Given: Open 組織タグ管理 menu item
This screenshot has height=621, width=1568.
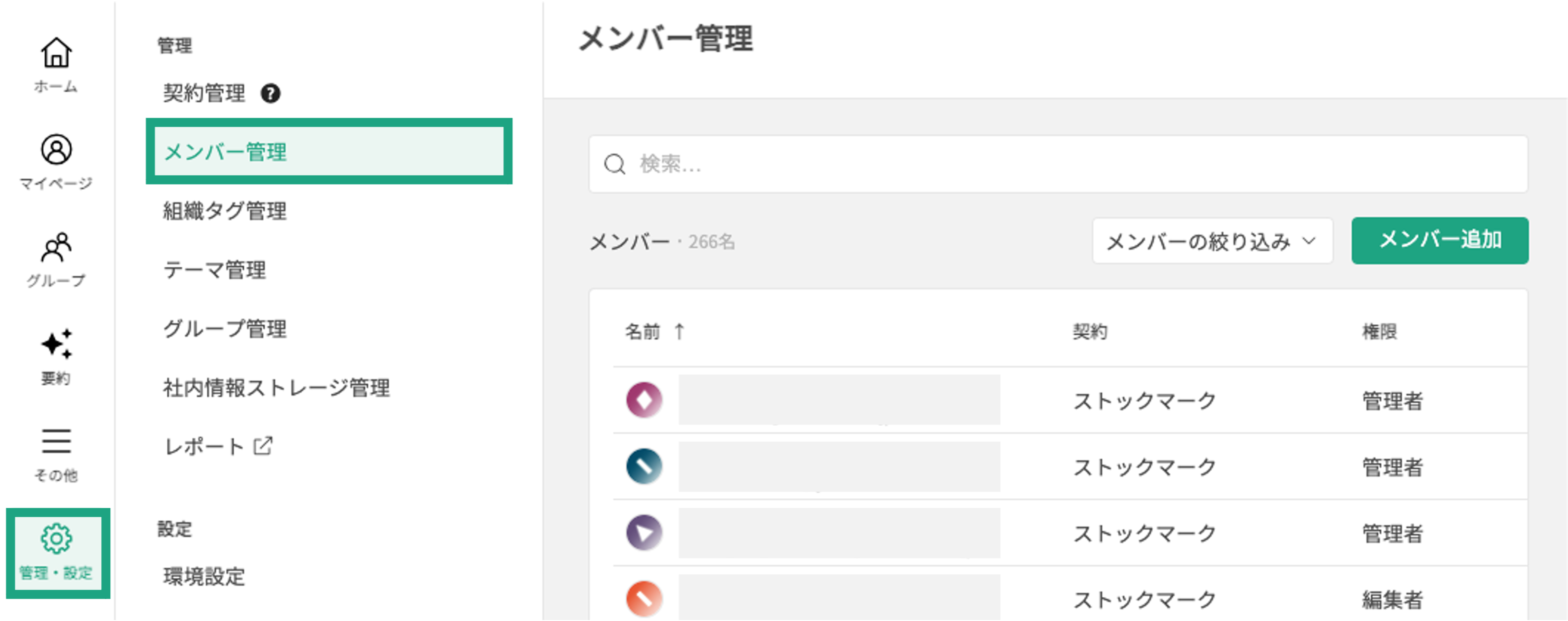Looking at the screenshot, I should 225,211.
